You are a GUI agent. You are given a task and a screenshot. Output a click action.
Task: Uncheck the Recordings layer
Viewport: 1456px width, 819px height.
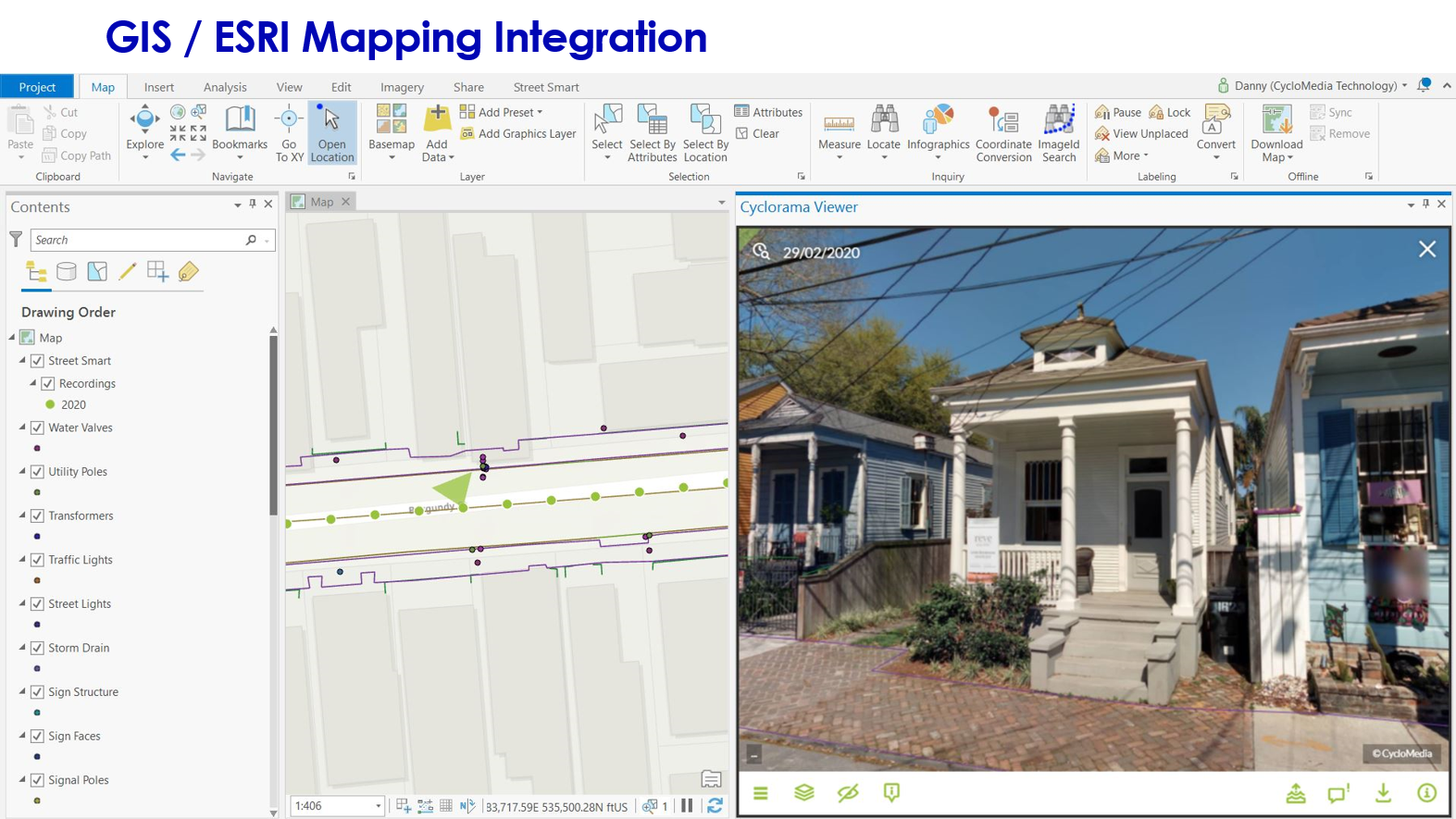click(48, 383)
